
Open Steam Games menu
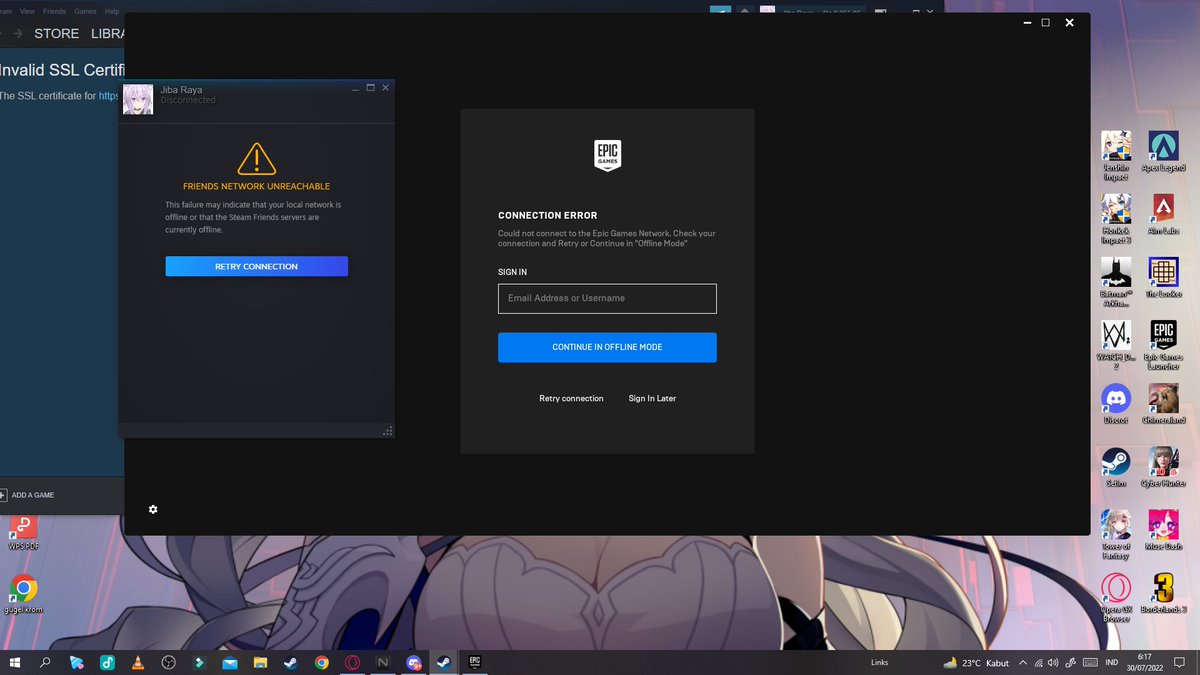85,11
